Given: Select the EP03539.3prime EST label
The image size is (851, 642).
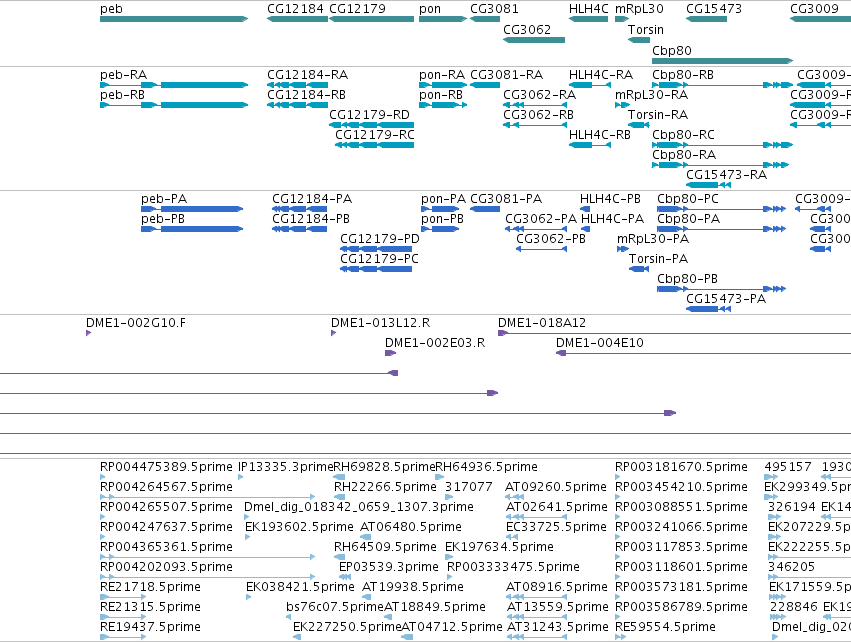Looking at the screenshot, I should coord(389,567).
